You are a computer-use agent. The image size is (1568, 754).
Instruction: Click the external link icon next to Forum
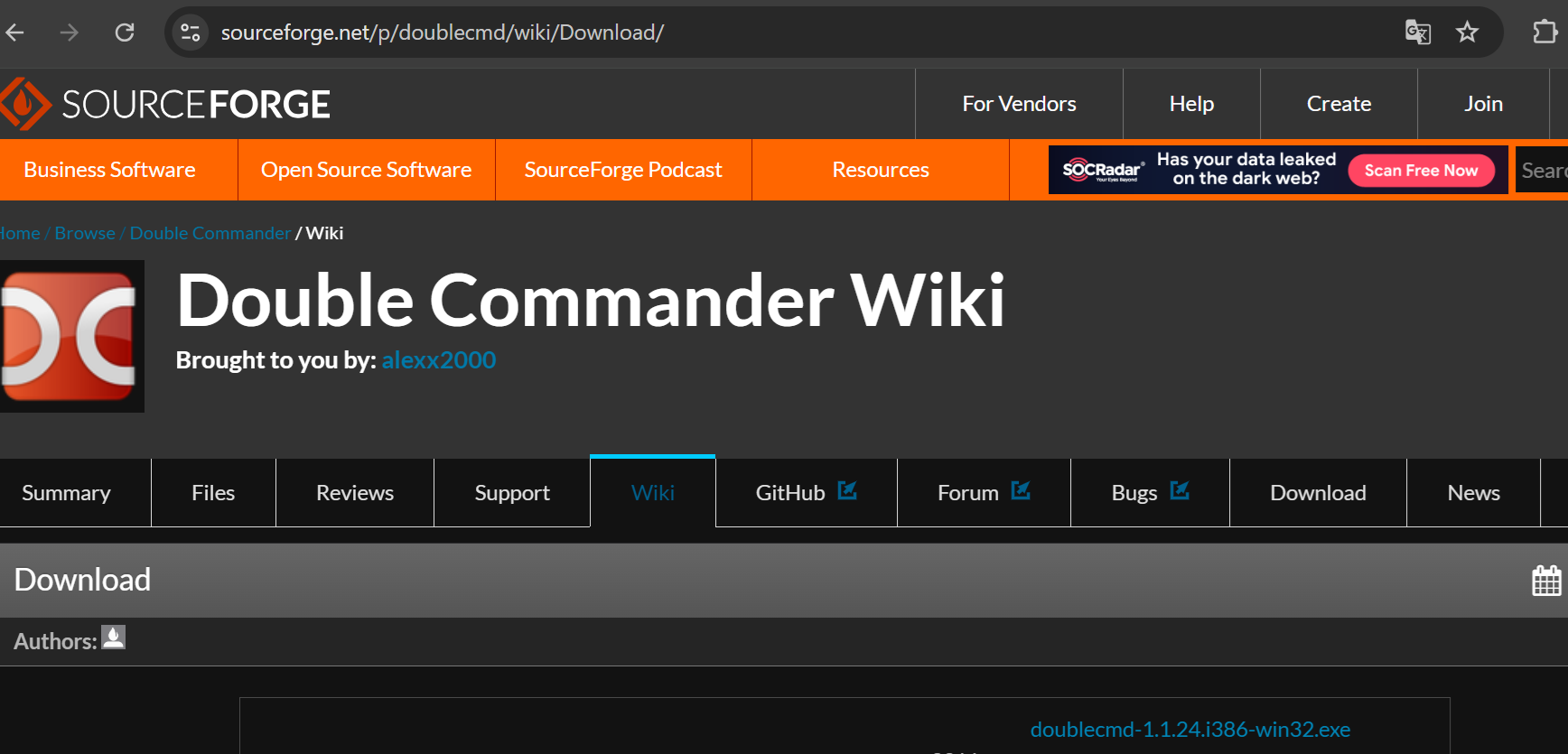[x=1021, y=490]
